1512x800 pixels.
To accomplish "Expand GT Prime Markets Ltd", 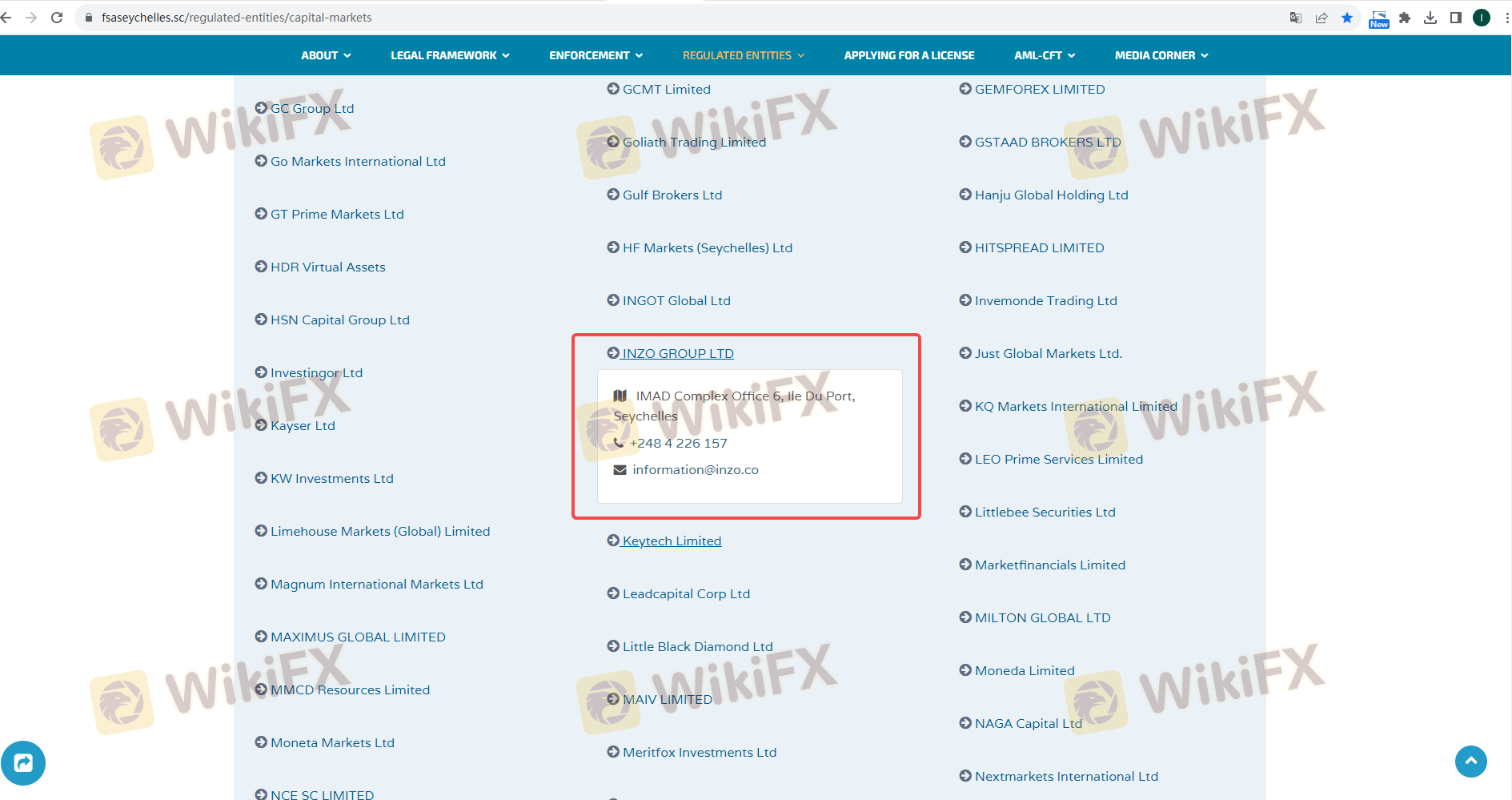I will [x=337, y=214].
